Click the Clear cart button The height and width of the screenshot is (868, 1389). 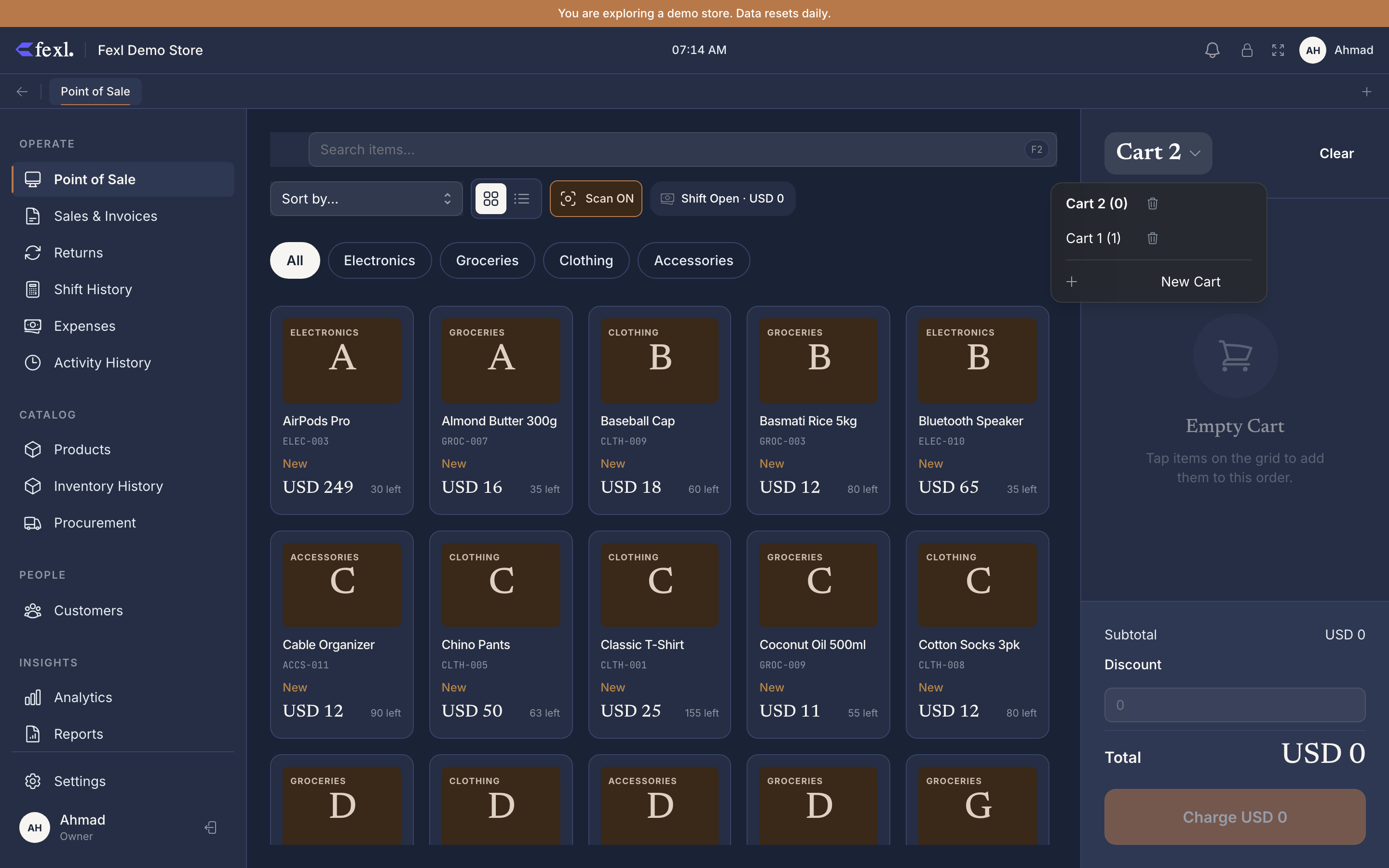(x=1336, y=153)
